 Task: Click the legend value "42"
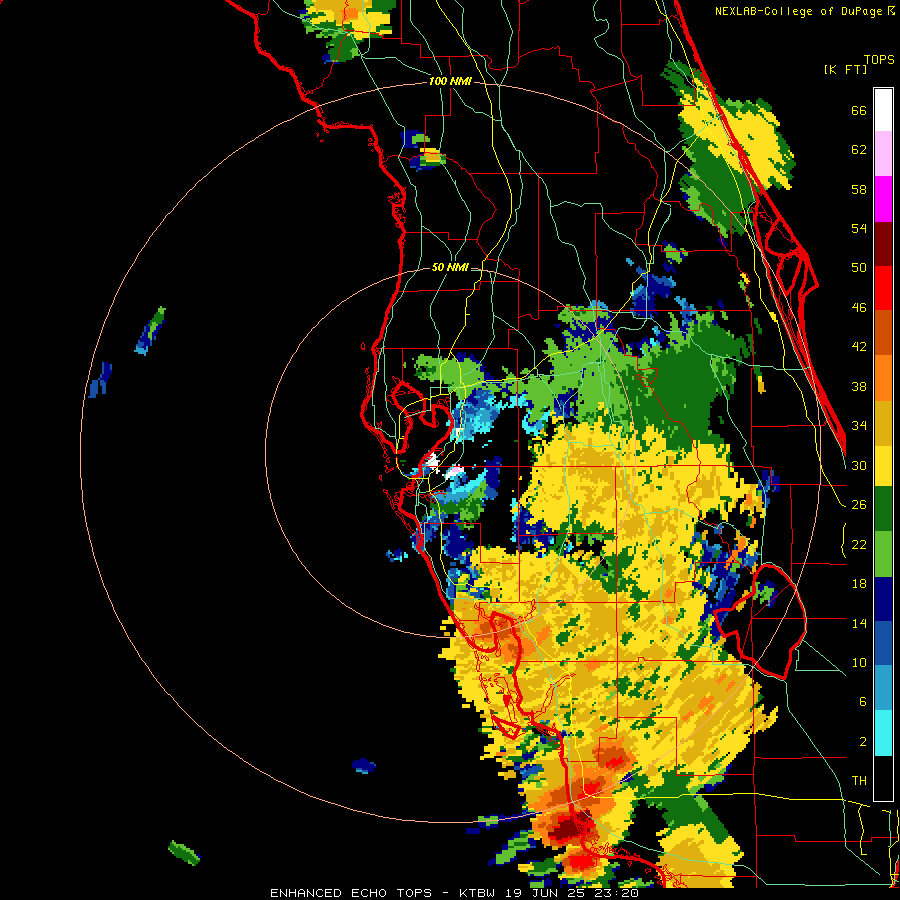[859, 347]
